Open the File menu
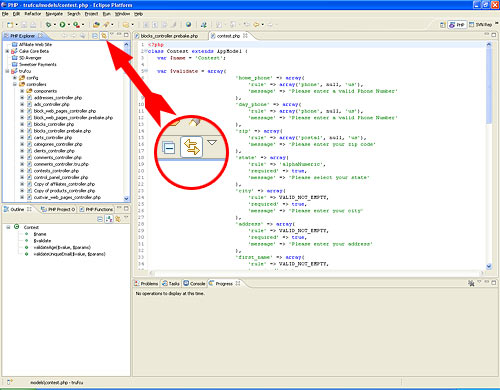 (x=5, y=14)
